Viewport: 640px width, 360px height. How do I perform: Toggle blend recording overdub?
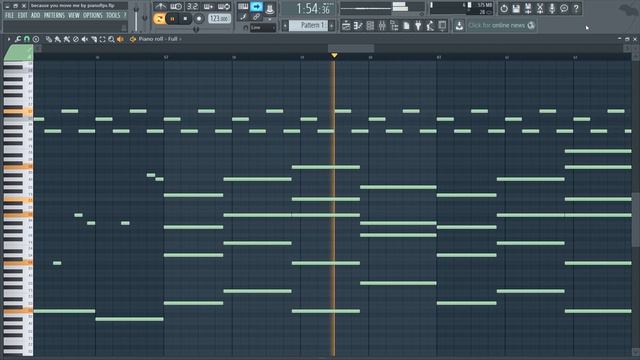tap(208, 7)
